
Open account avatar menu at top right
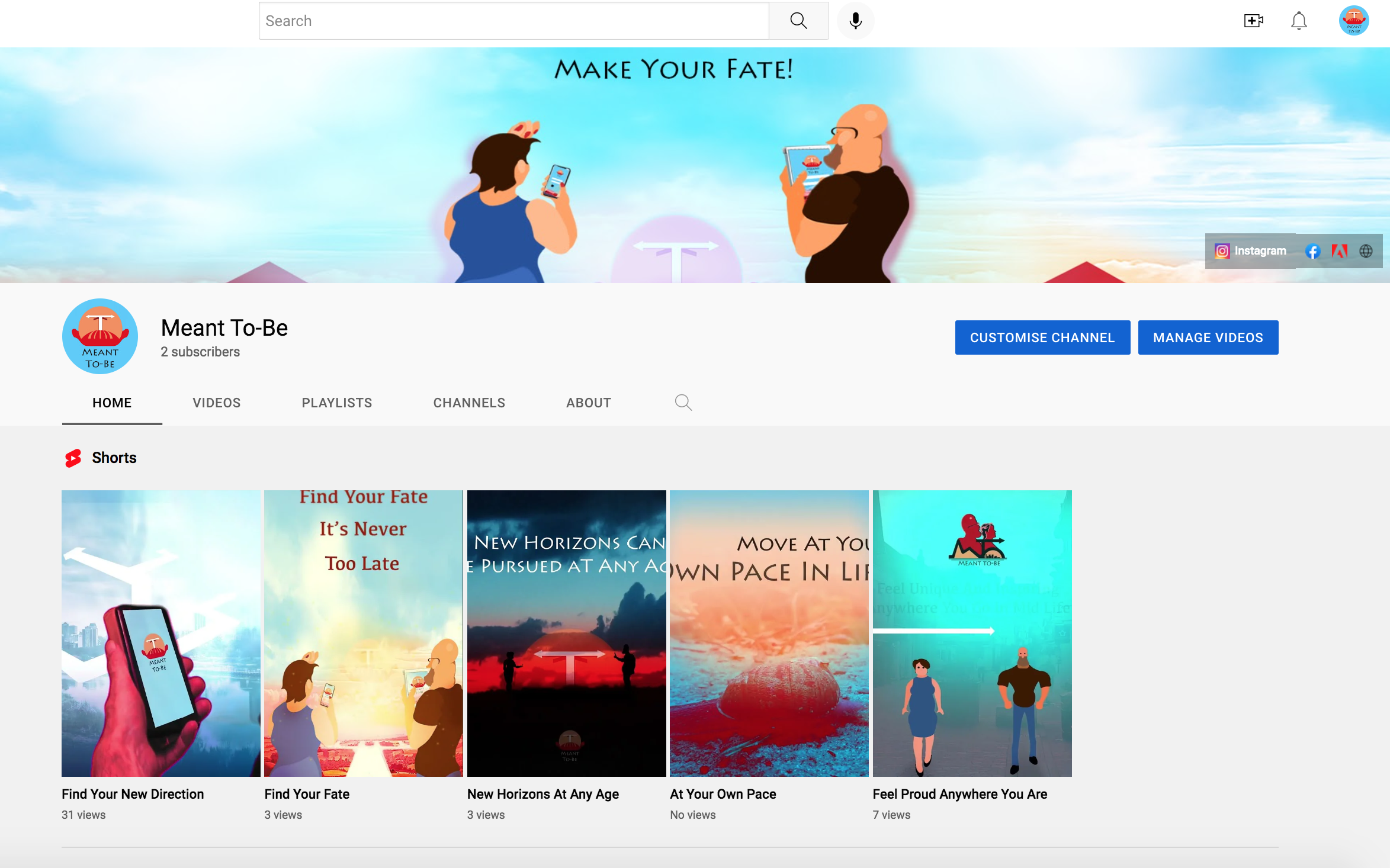(1354, 21)
